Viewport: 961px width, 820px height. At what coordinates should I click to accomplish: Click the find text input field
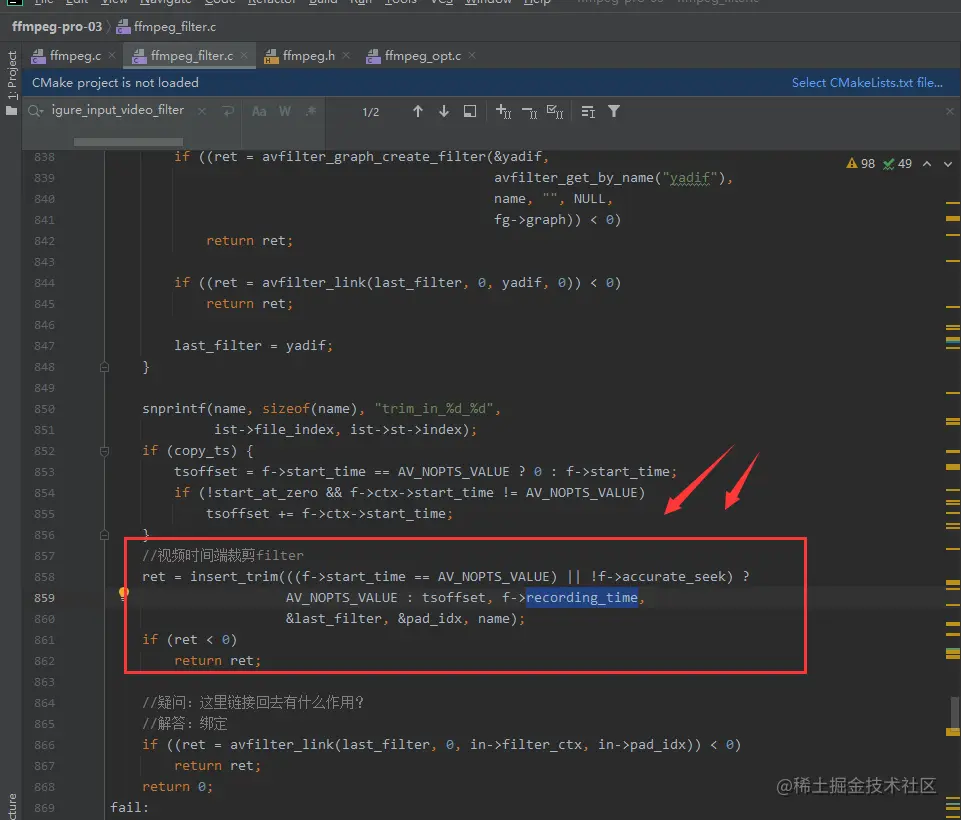[118, 110]
